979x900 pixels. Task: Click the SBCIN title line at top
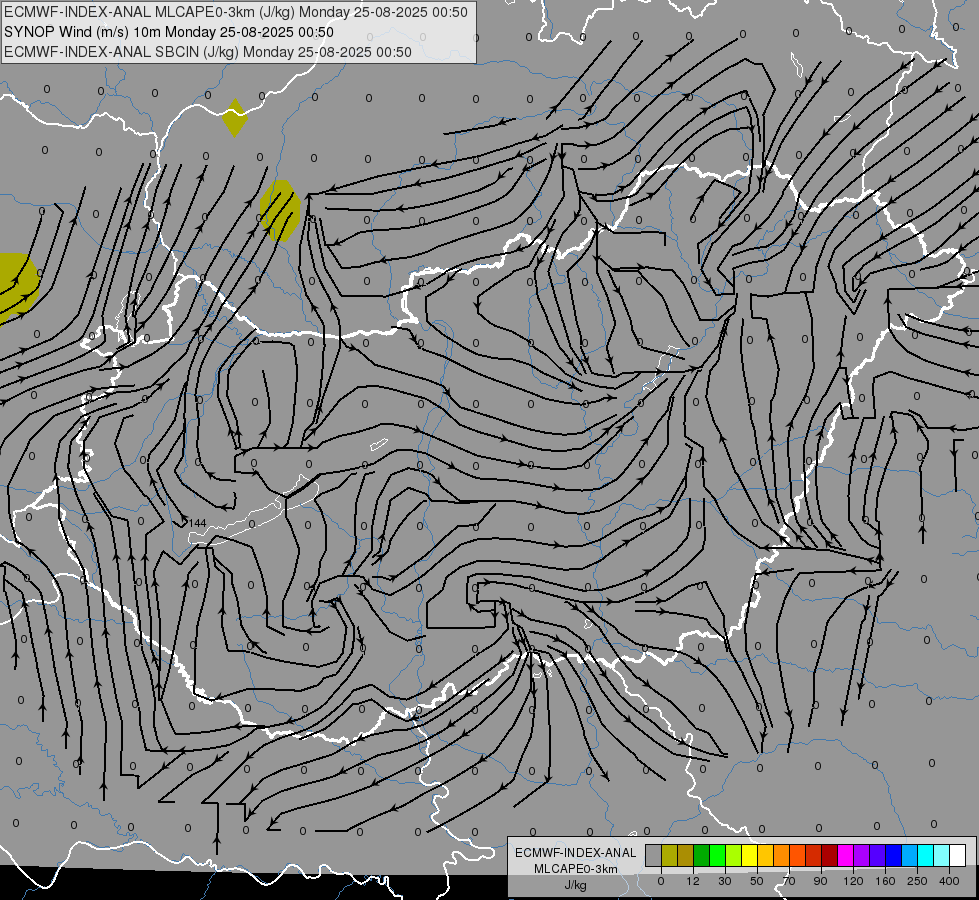[208, 52]
